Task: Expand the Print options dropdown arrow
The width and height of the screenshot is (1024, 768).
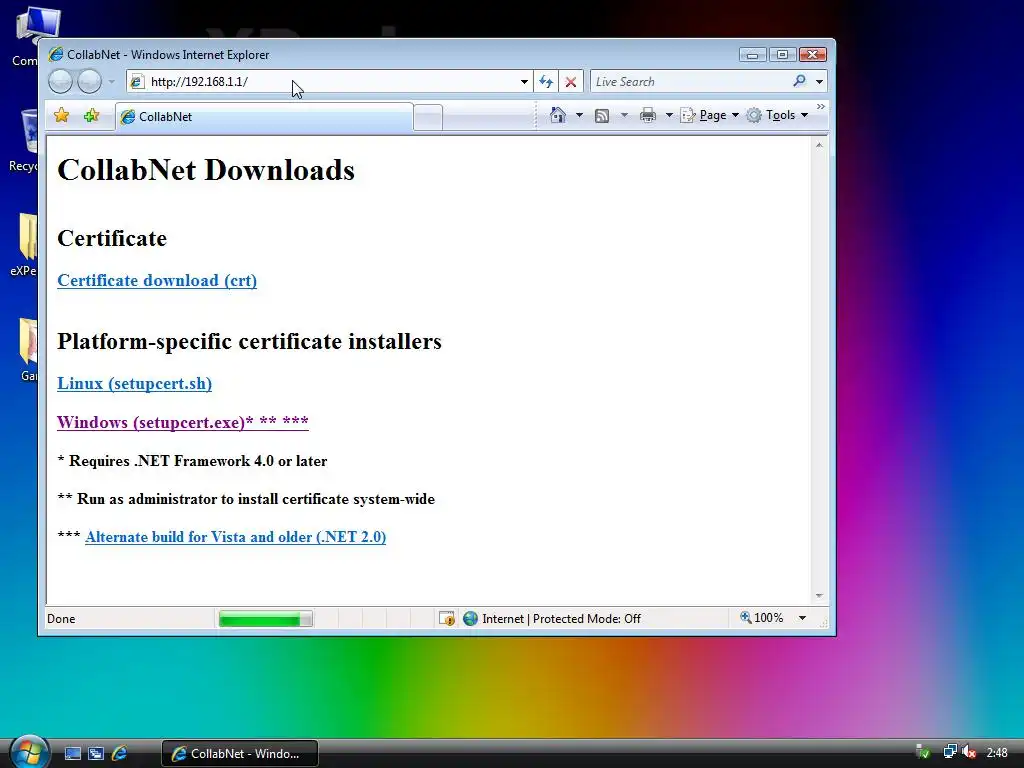Action: (x=669, y=116)
